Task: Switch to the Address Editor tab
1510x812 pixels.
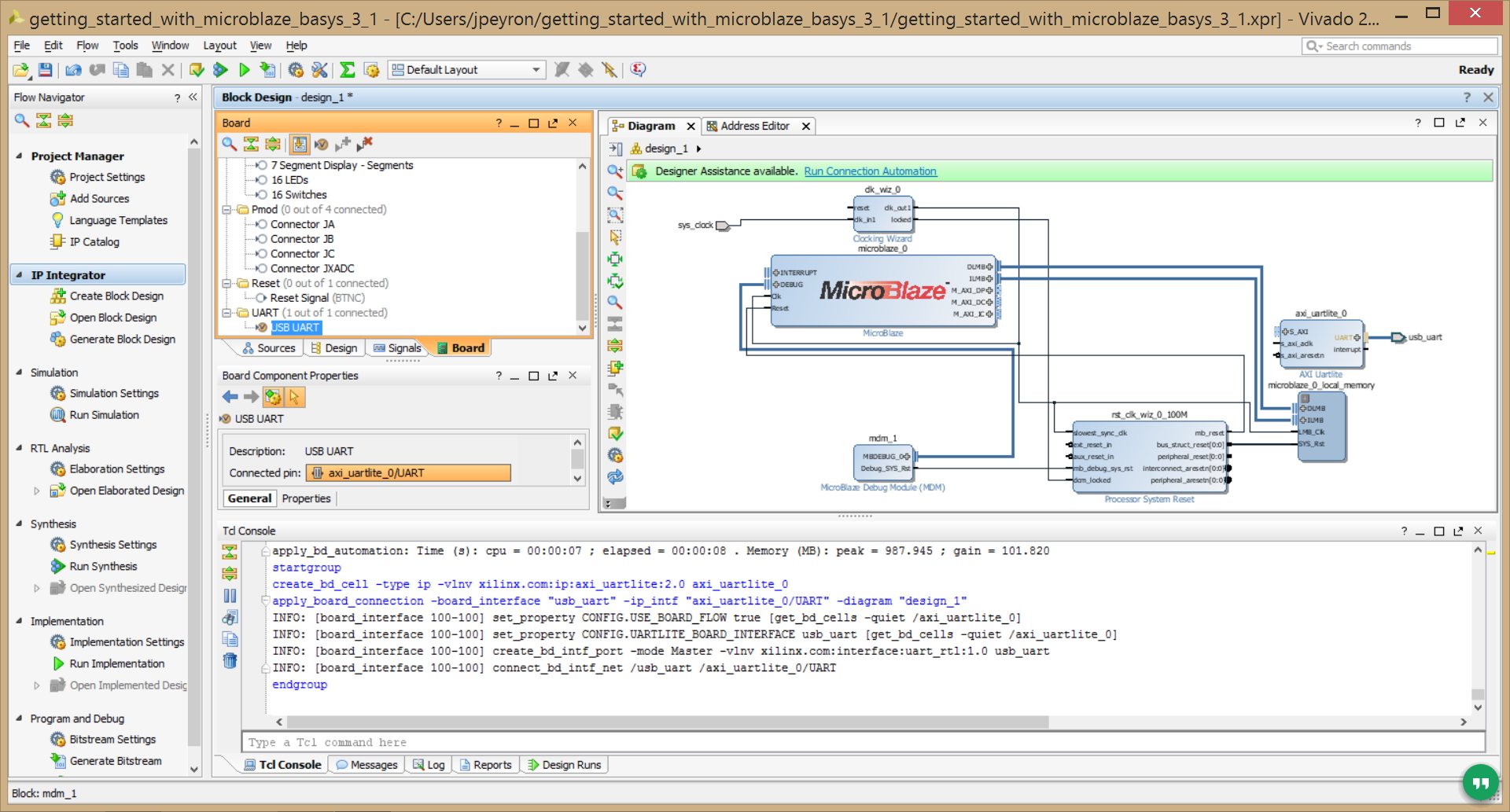Action: (755, 126)
